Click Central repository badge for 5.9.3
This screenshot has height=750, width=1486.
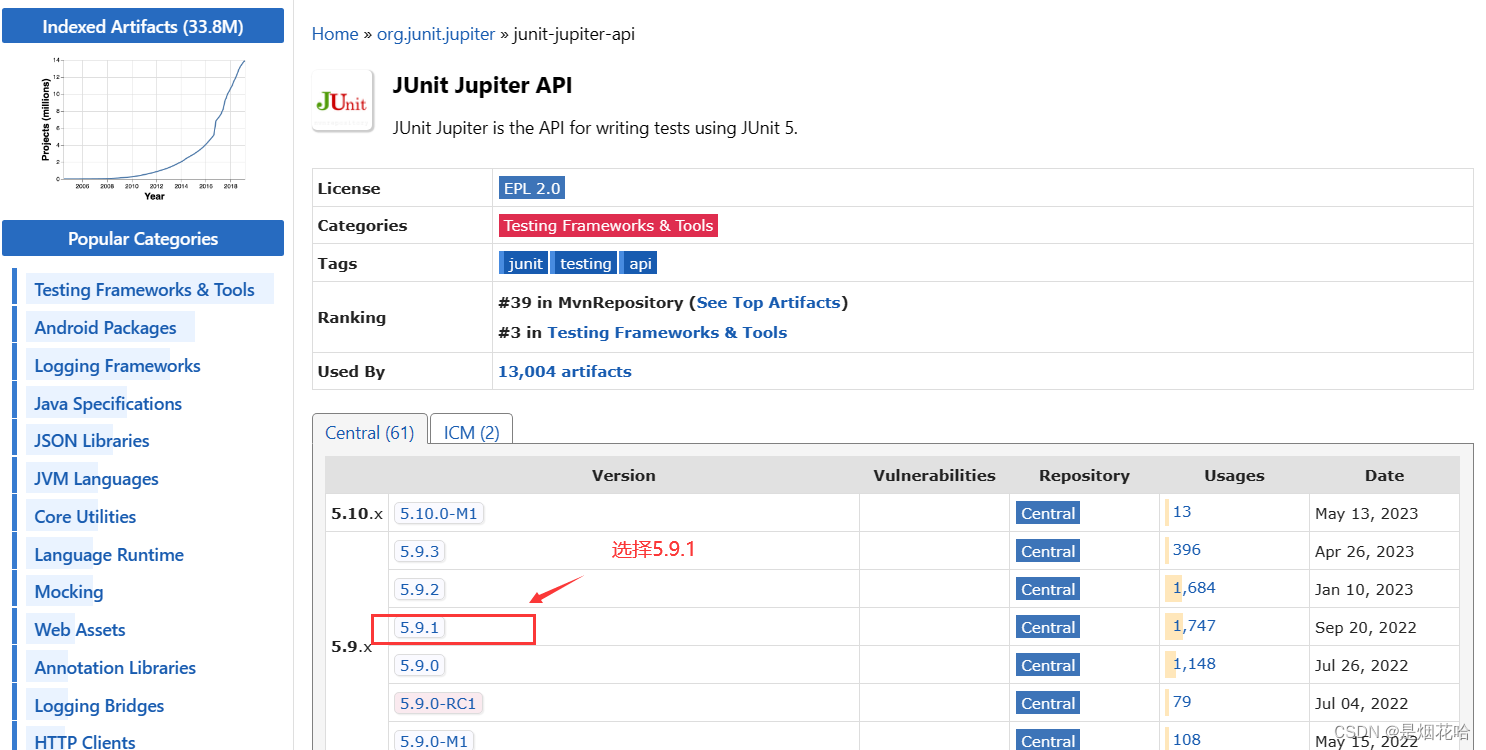1048,551
